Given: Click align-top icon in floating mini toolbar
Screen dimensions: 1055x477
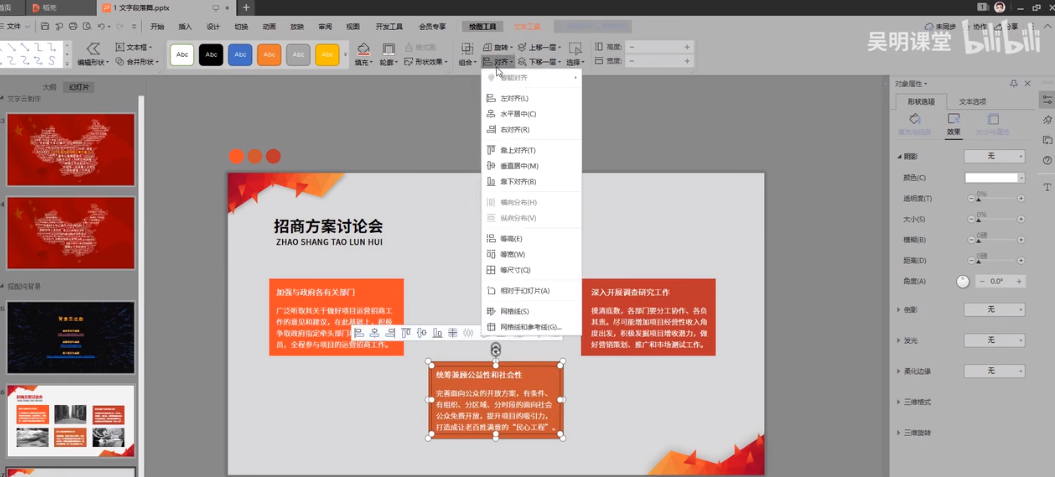Looking at the screenshot, I should pos(406,332).
